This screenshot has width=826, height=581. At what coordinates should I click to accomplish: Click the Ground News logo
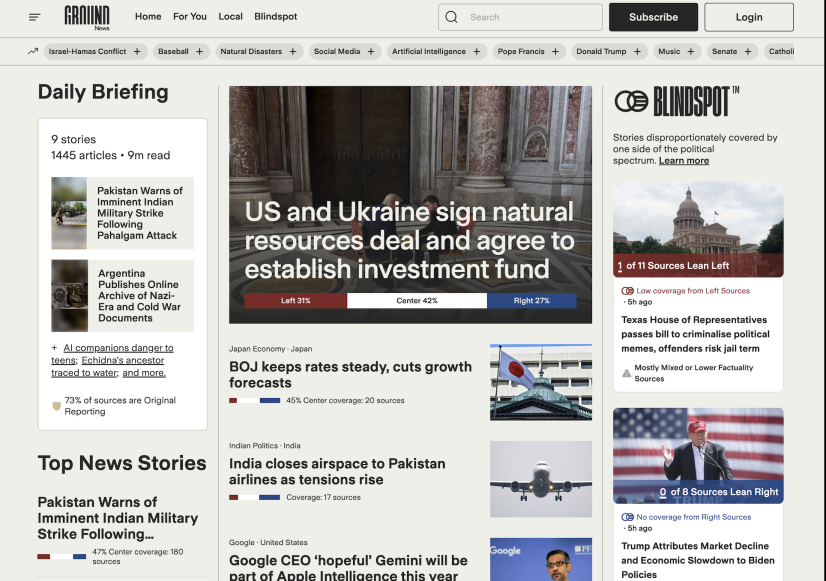coord(87,17)
